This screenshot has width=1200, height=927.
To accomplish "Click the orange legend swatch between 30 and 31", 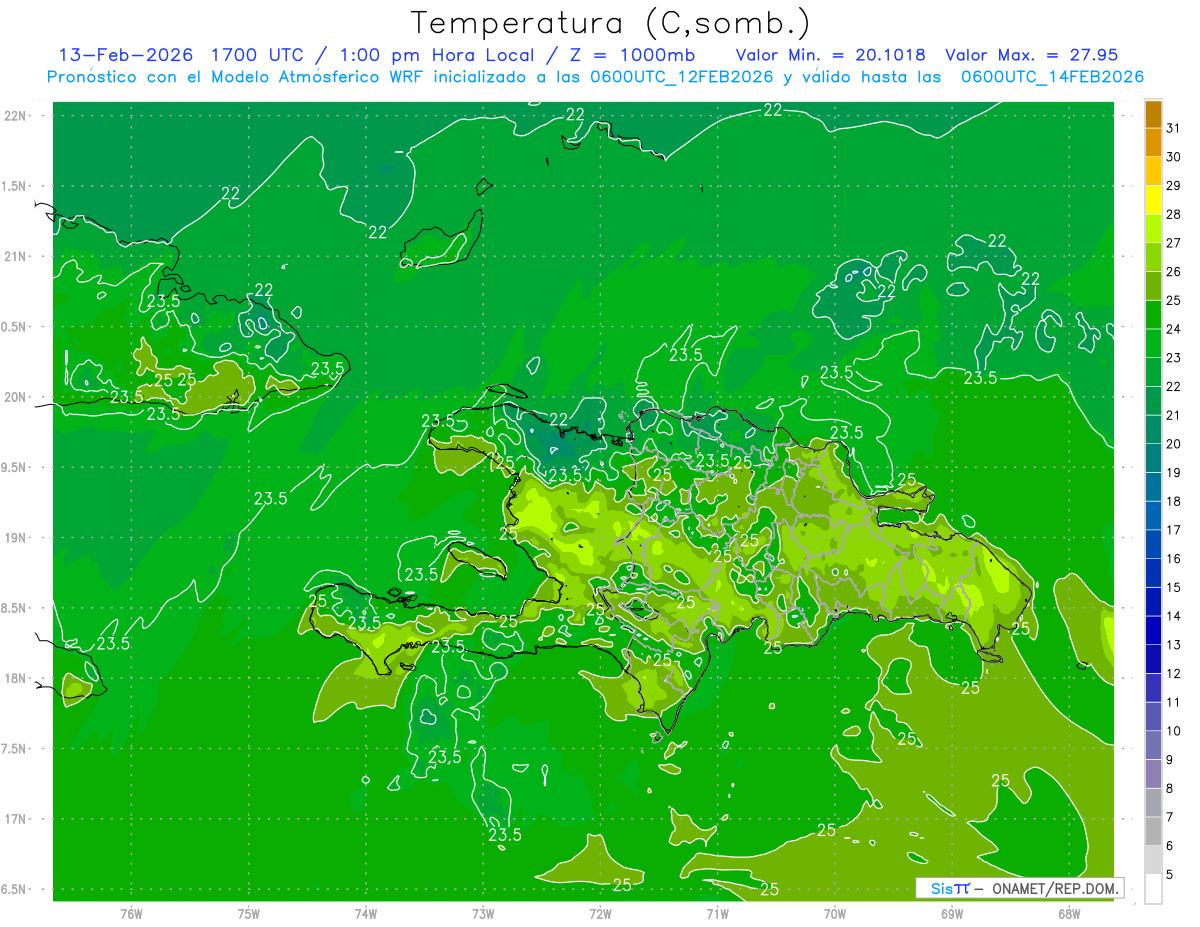I will tap(1153, 143).
